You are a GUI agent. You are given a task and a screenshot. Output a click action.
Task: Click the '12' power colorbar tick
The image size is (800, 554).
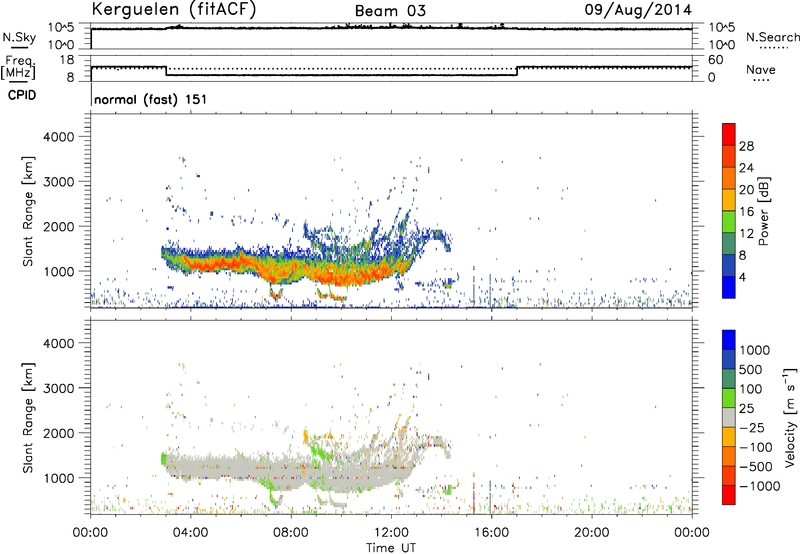746,234
